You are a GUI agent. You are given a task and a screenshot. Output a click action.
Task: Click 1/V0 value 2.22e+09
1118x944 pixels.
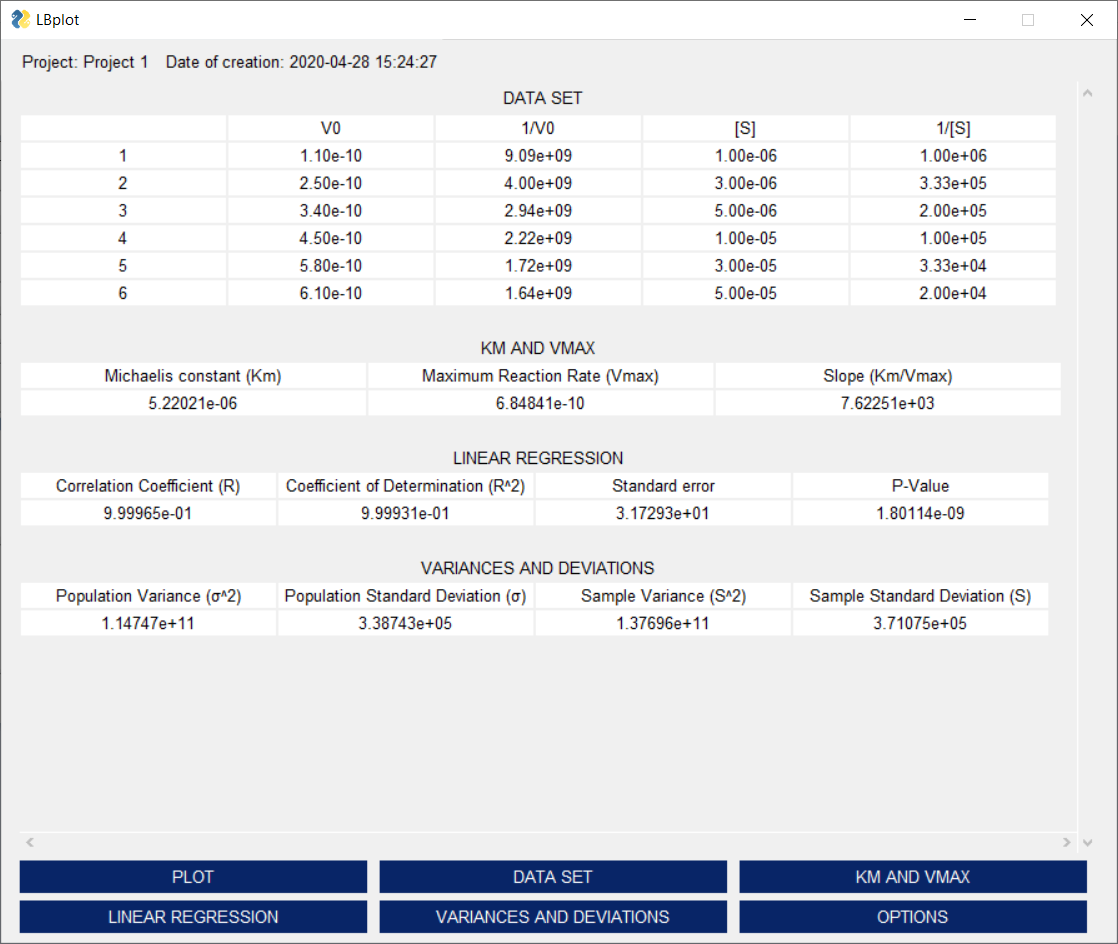538,238
